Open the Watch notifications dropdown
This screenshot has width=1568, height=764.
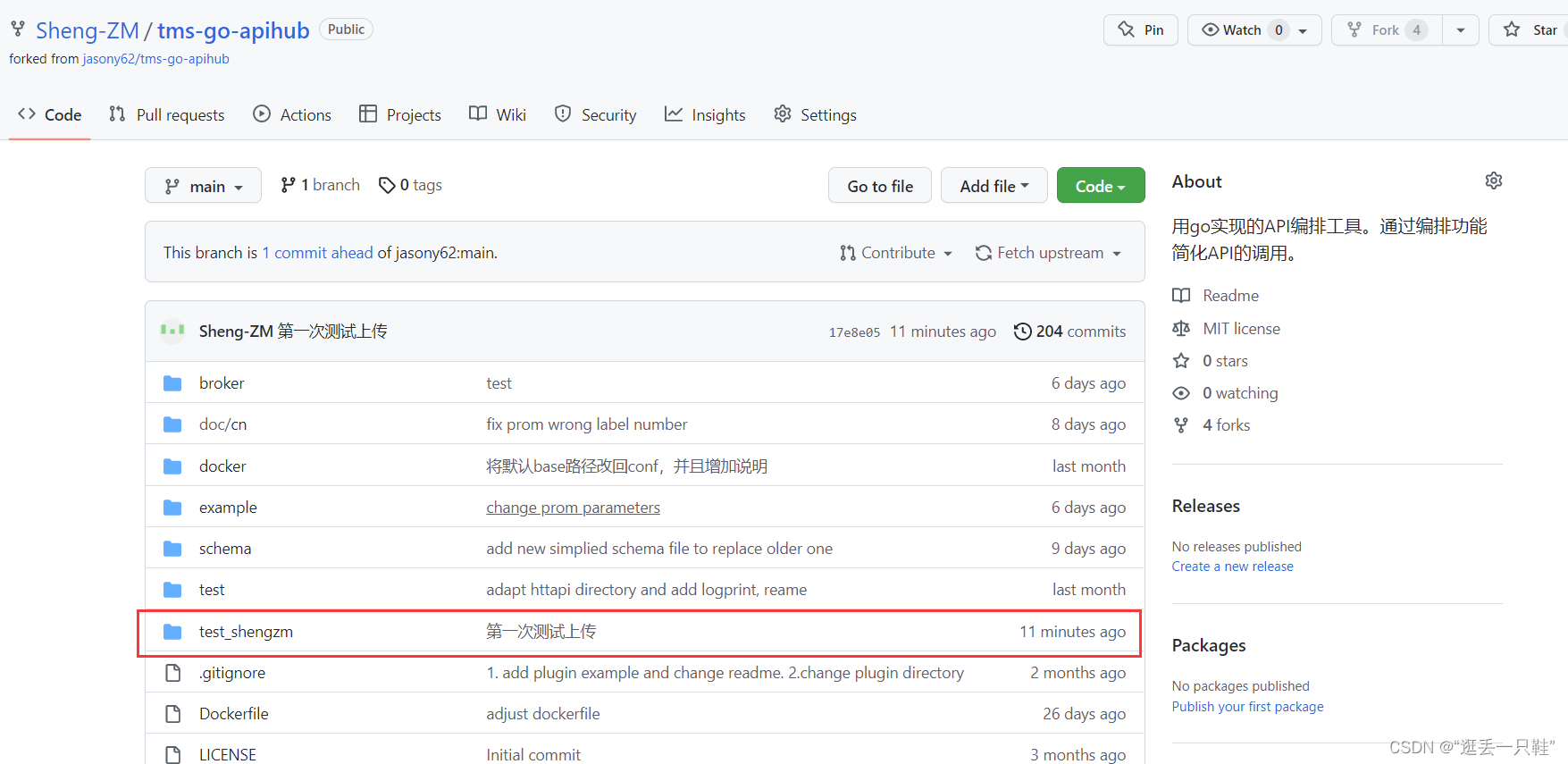tap(1254, 30)
